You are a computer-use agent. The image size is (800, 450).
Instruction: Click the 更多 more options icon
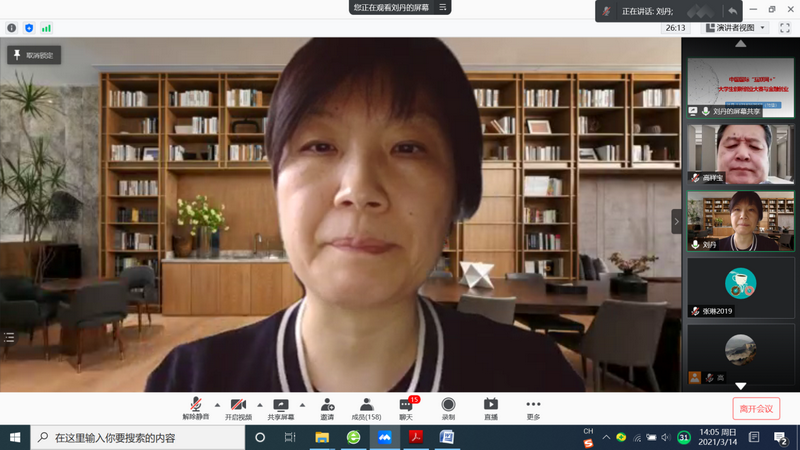pyautogui.click(x=533, y=408)
